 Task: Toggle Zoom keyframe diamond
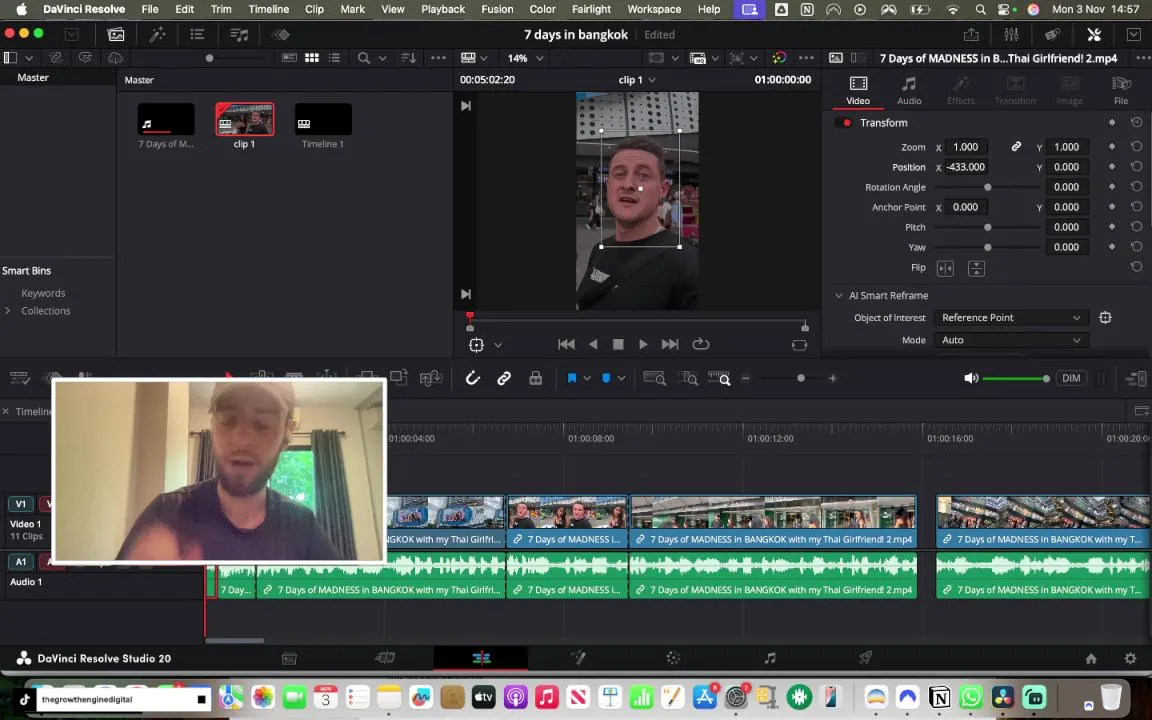[x=1112, y=147]
